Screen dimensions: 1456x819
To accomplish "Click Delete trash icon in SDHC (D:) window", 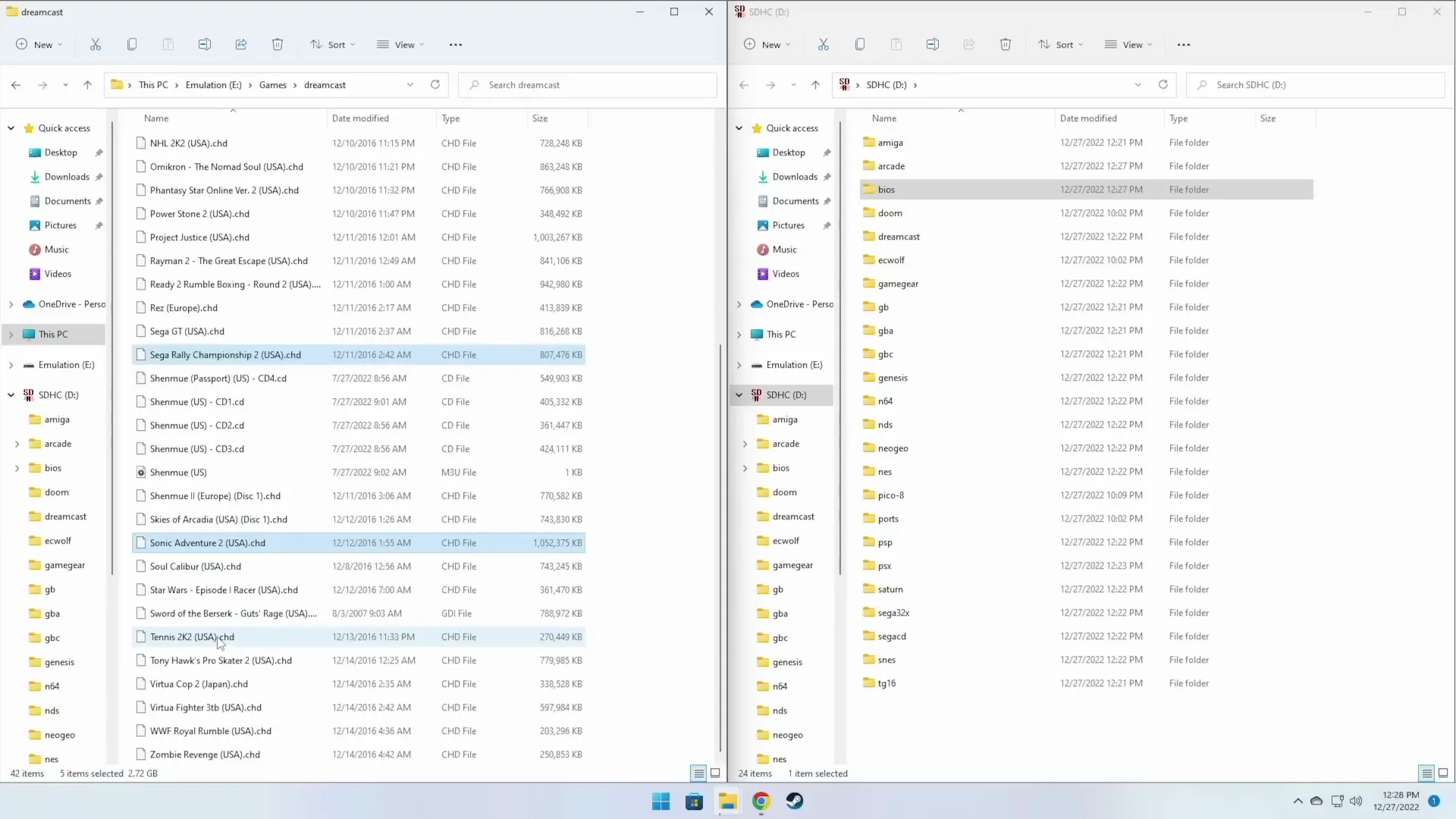I will pyautogui.click(x=1006, y=44).
